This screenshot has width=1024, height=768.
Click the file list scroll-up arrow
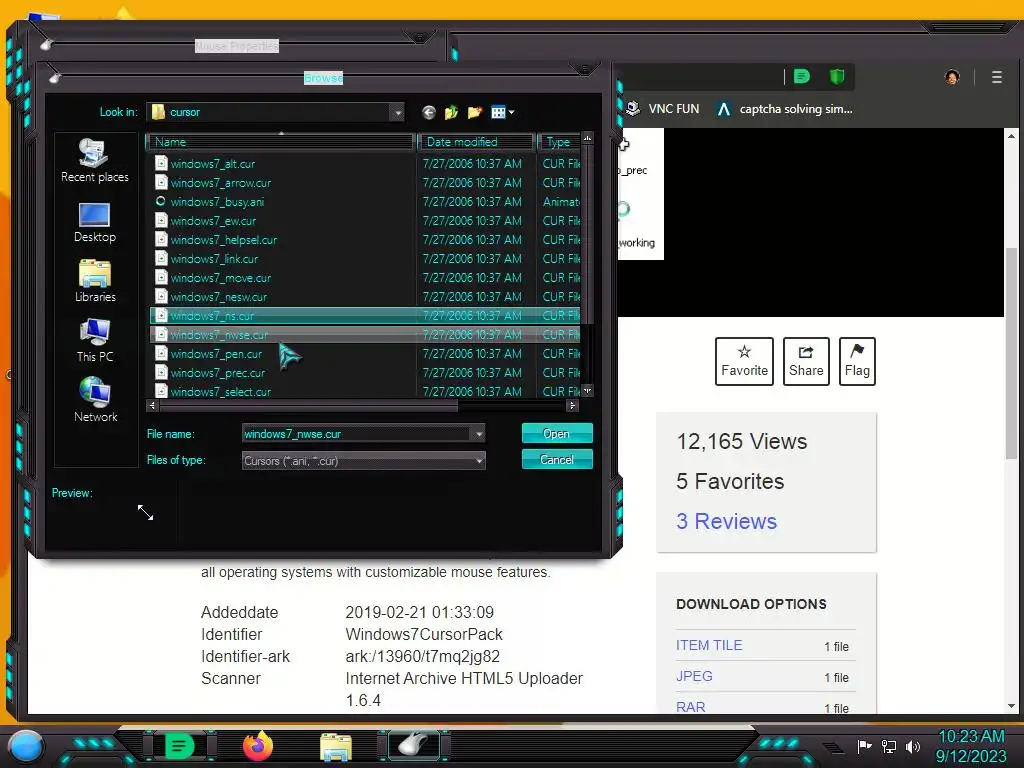(x=588, y=138)
